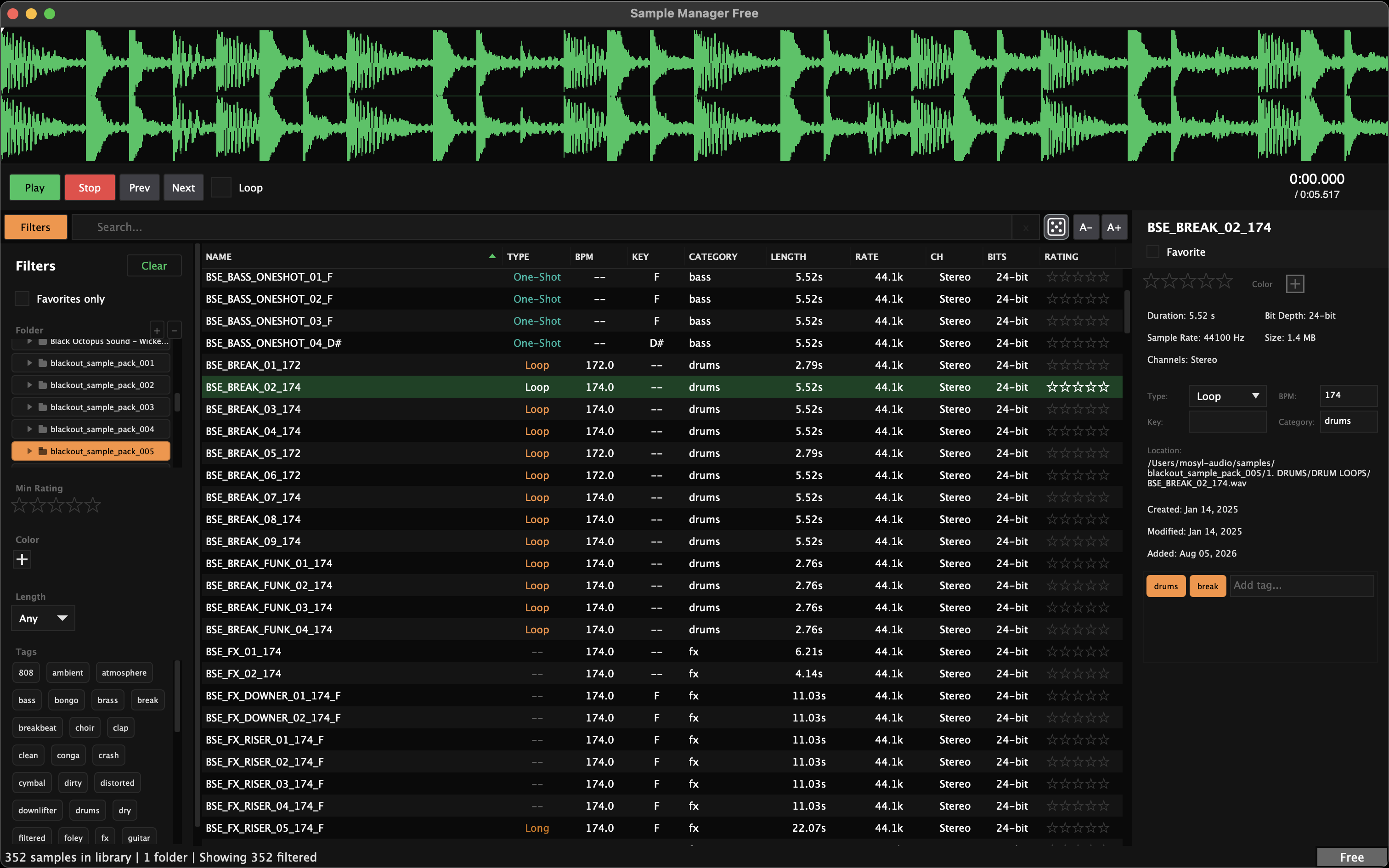Viewport: 1389px width, 868px height.
Task: Filter by the atmosphere tag
Action: (x=124, y=672)
